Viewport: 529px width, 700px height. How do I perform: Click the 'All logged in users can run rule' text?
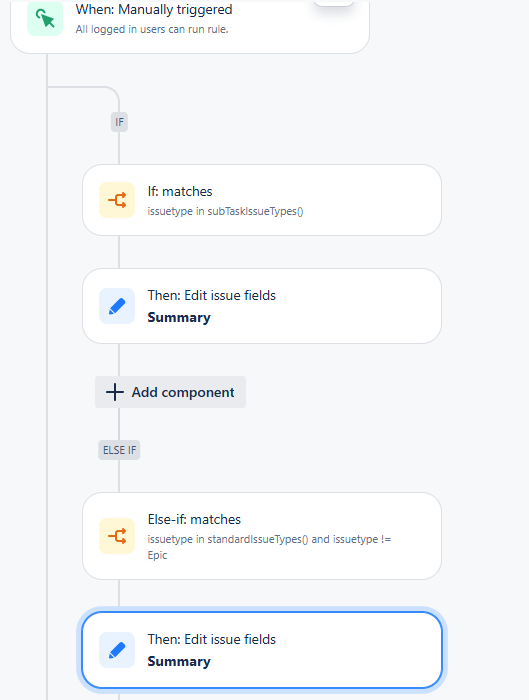tap(152, 29)
